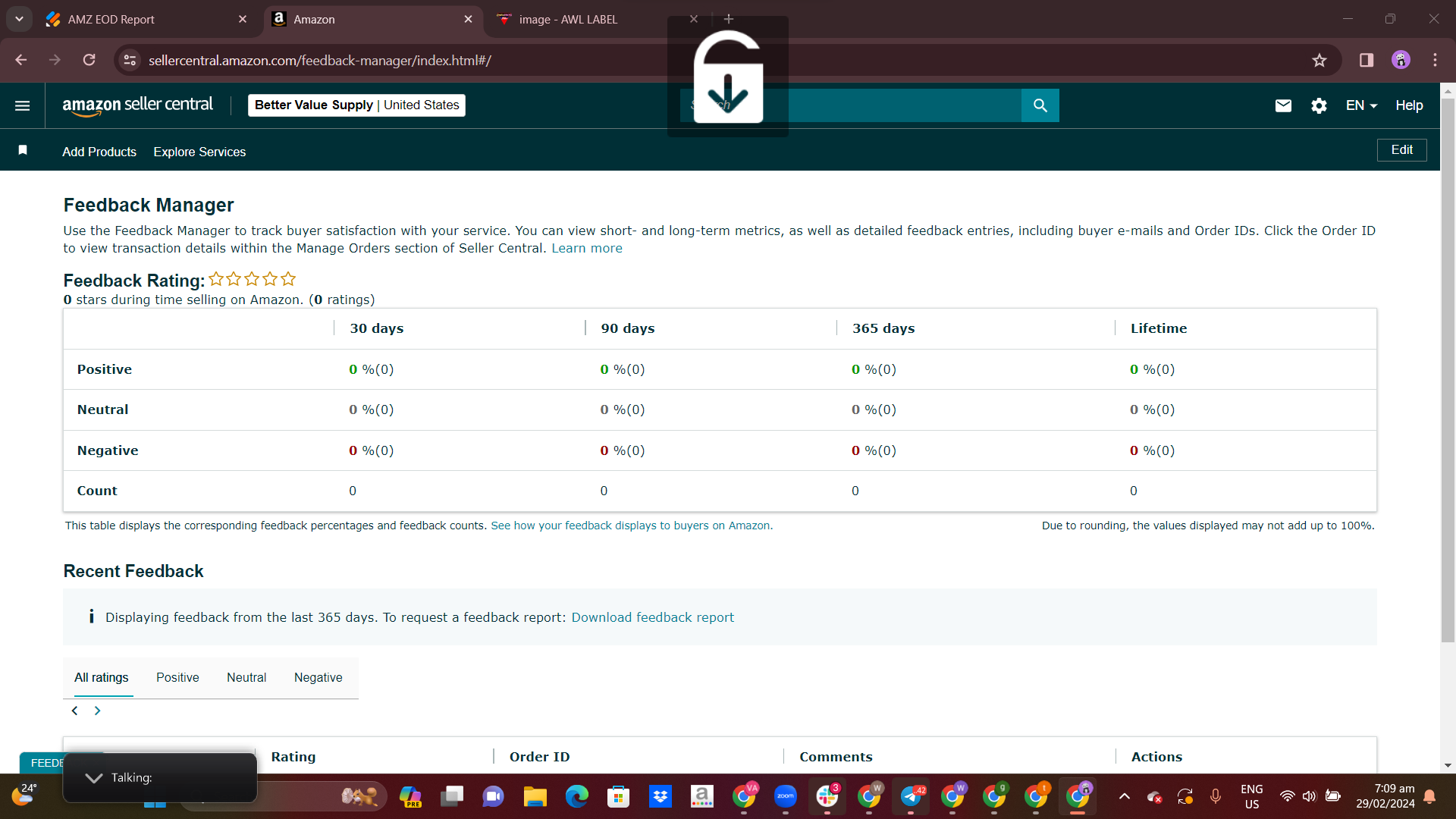The height and width of the screenshot is (819, 1456).
Task: Open the Help link
Action: (1409, 105)
